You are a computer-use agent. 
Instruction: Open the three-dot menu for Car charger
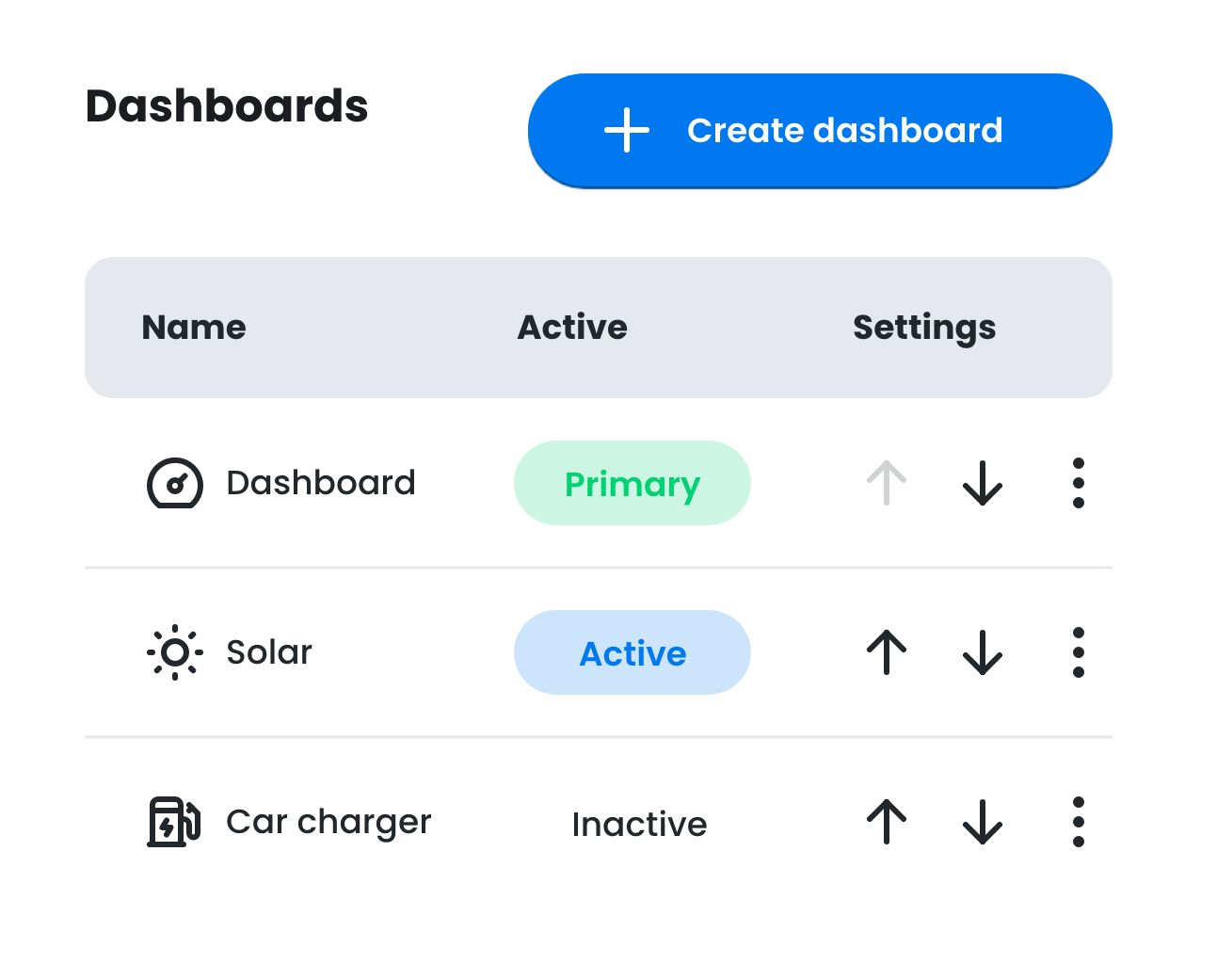[1079, 821]
